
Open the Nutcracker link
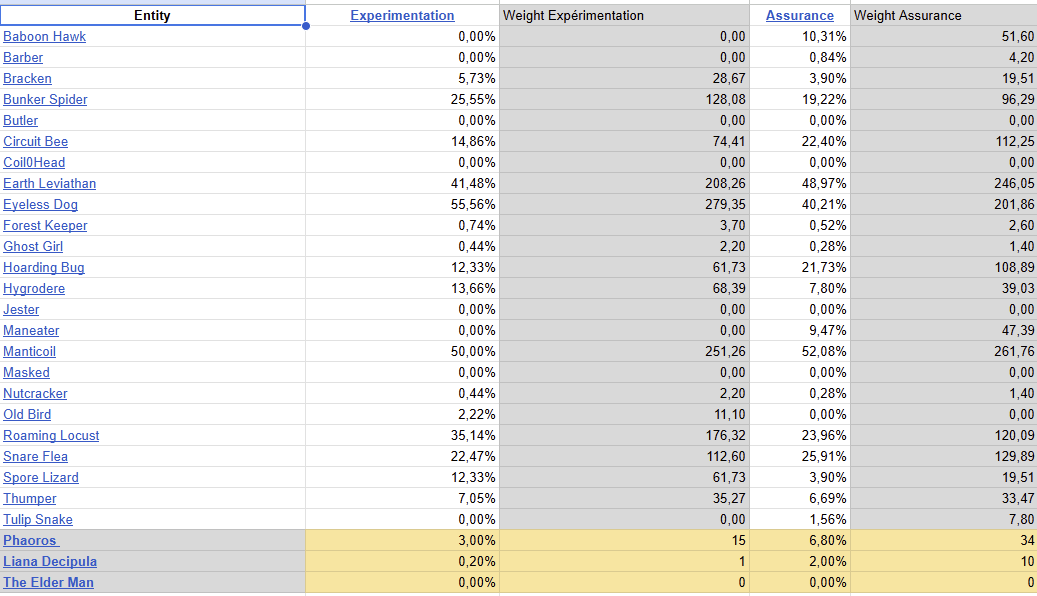pyautogui.click(x=35, y=394)
